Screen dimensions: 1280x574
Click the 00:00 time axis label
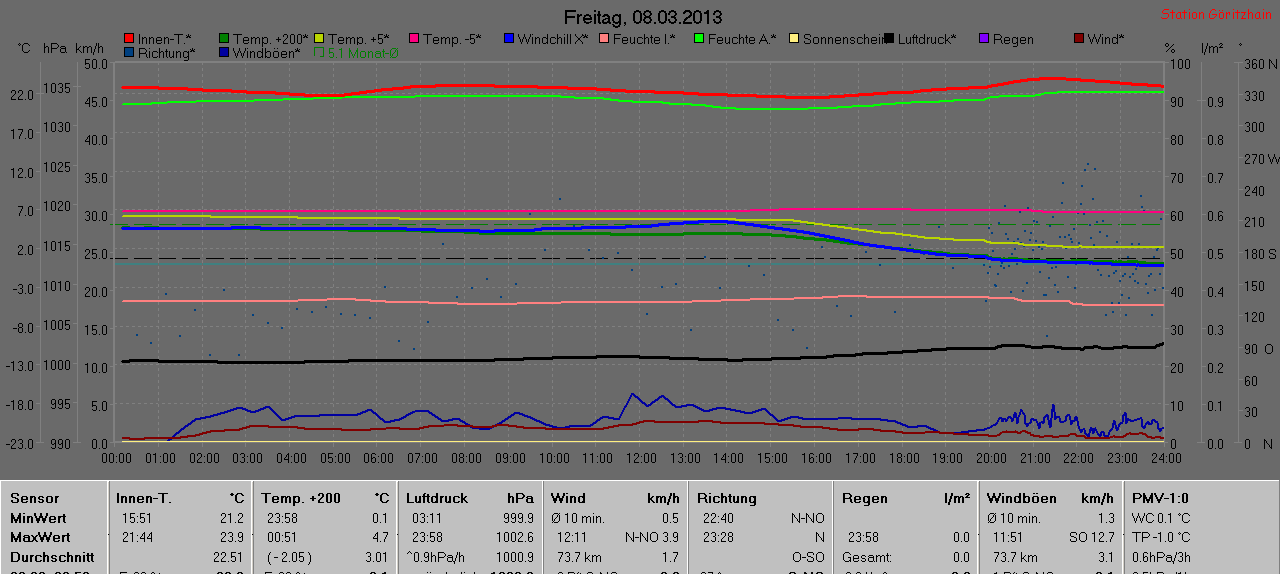click(117, 458)
